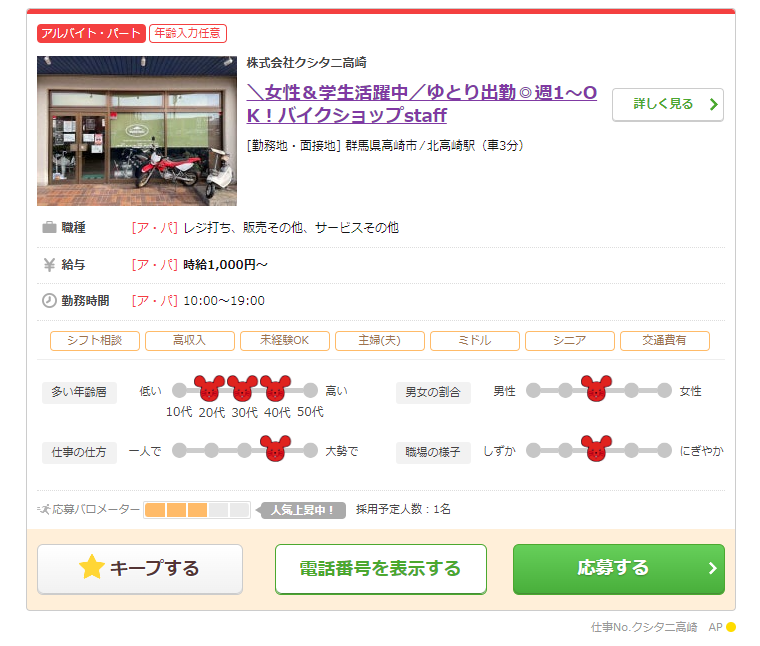Viewport: 760px width, 646px height.
Task: Click the chevron arrow on 詳しく見る
Action: click(713, 104)
